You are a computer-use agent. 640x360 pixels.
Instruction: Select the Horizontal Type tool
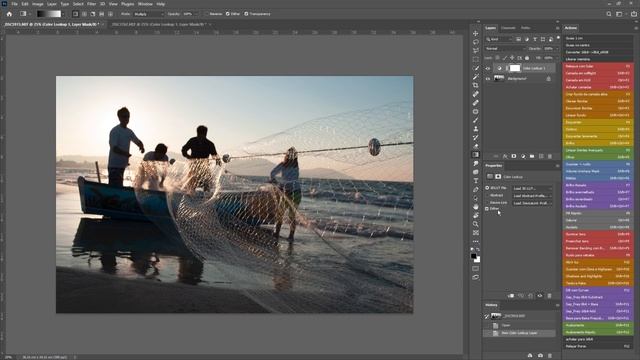pyautogui.click(x=476, y=181)
